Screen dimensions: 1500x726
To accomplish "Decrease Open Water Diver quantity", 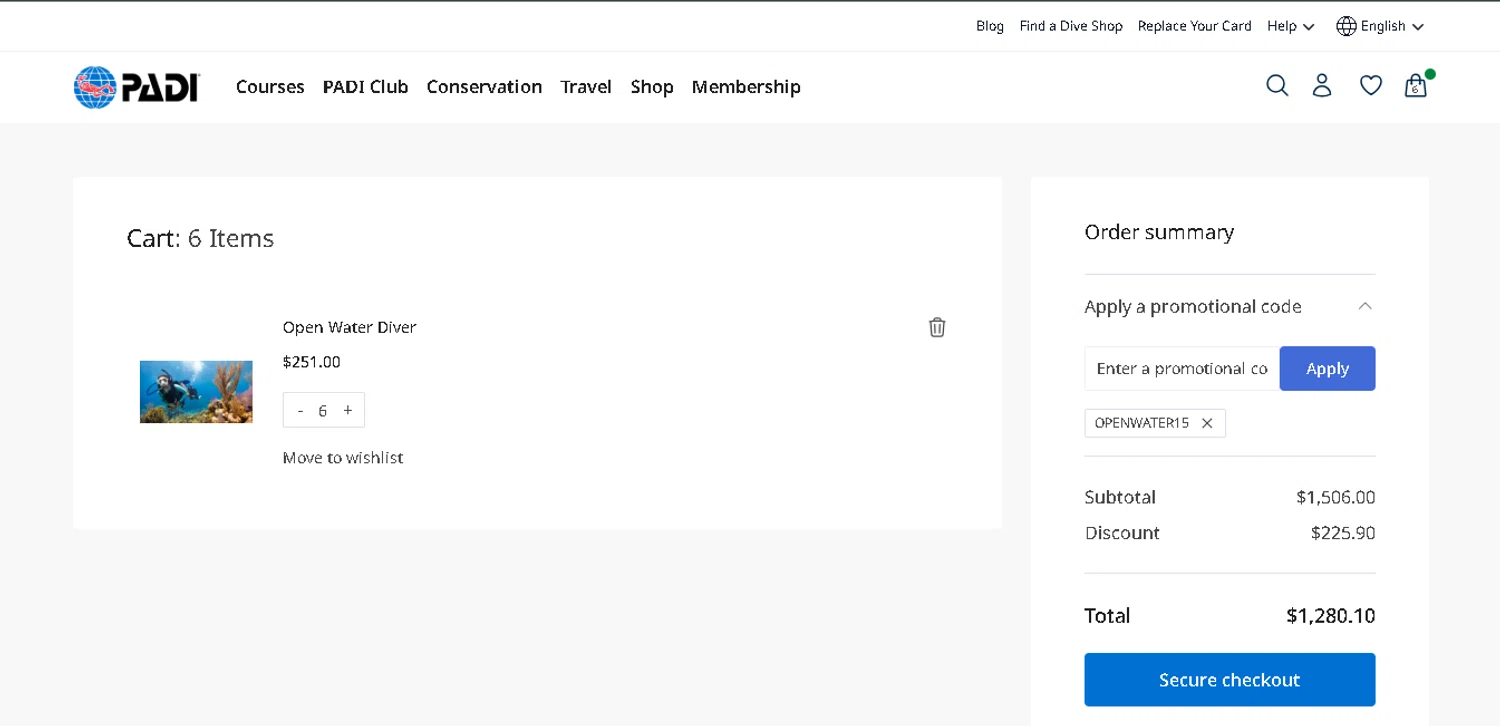I will [300, 410].
